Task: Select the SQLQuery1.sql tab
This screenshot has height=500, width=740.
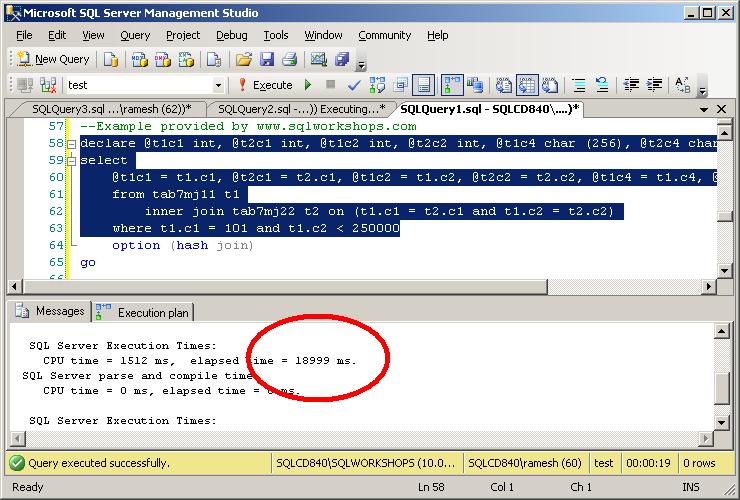Action: point(489,109)
